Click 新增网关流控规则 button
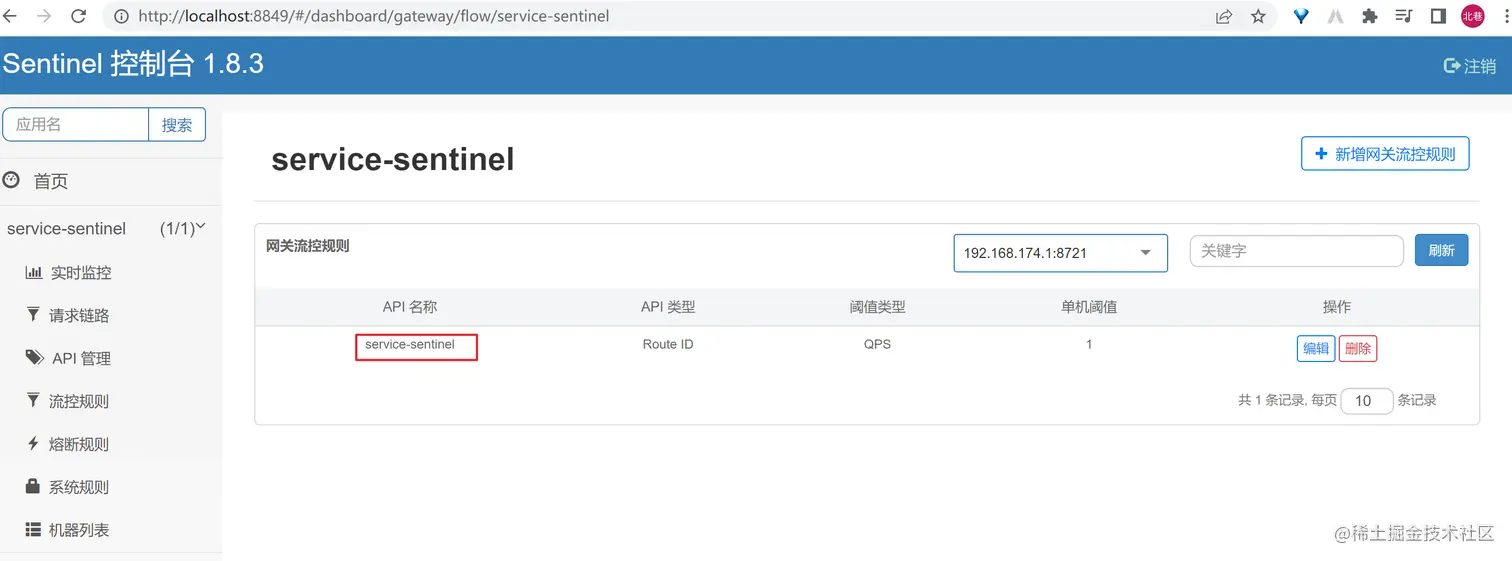Image resolution: width=1512 pixels, height=561 pixels. [x=1385, y=154]
